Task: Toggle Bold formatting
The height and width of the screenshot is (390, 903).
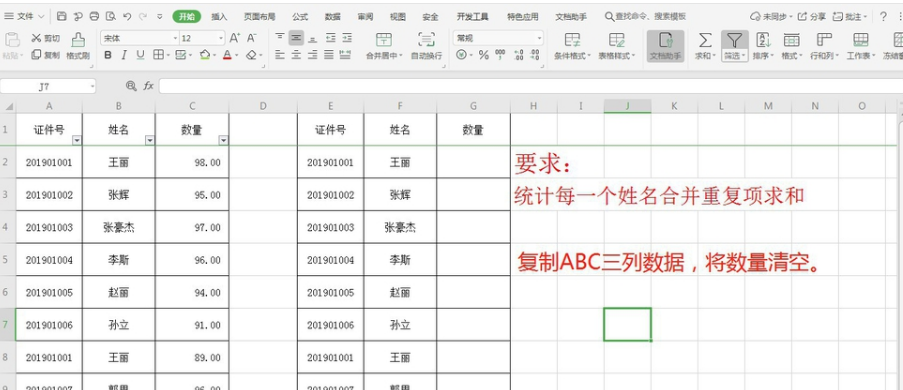Action: (108, 55)
